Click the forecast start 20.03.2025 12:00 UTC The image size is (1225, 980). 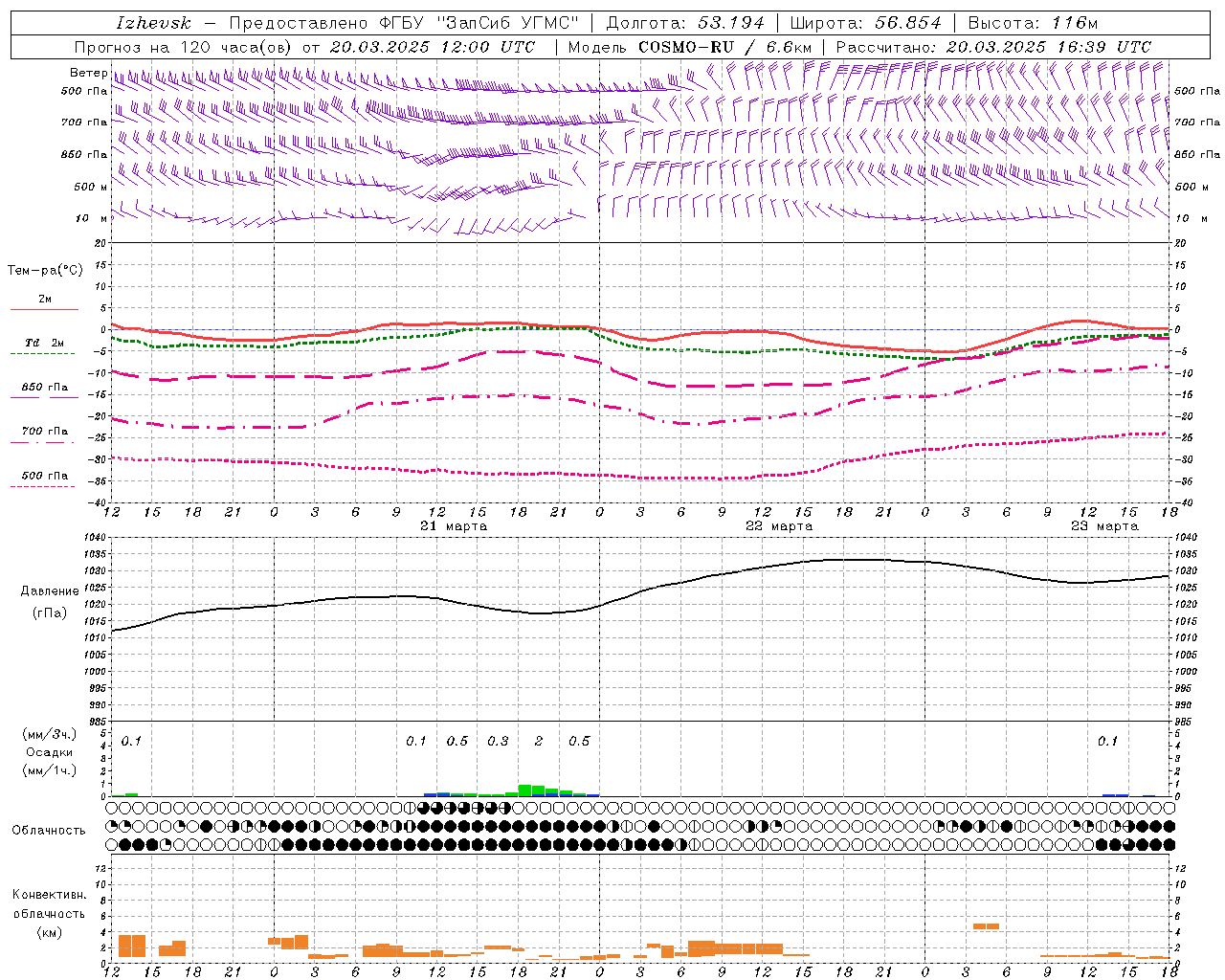(433, 47)
